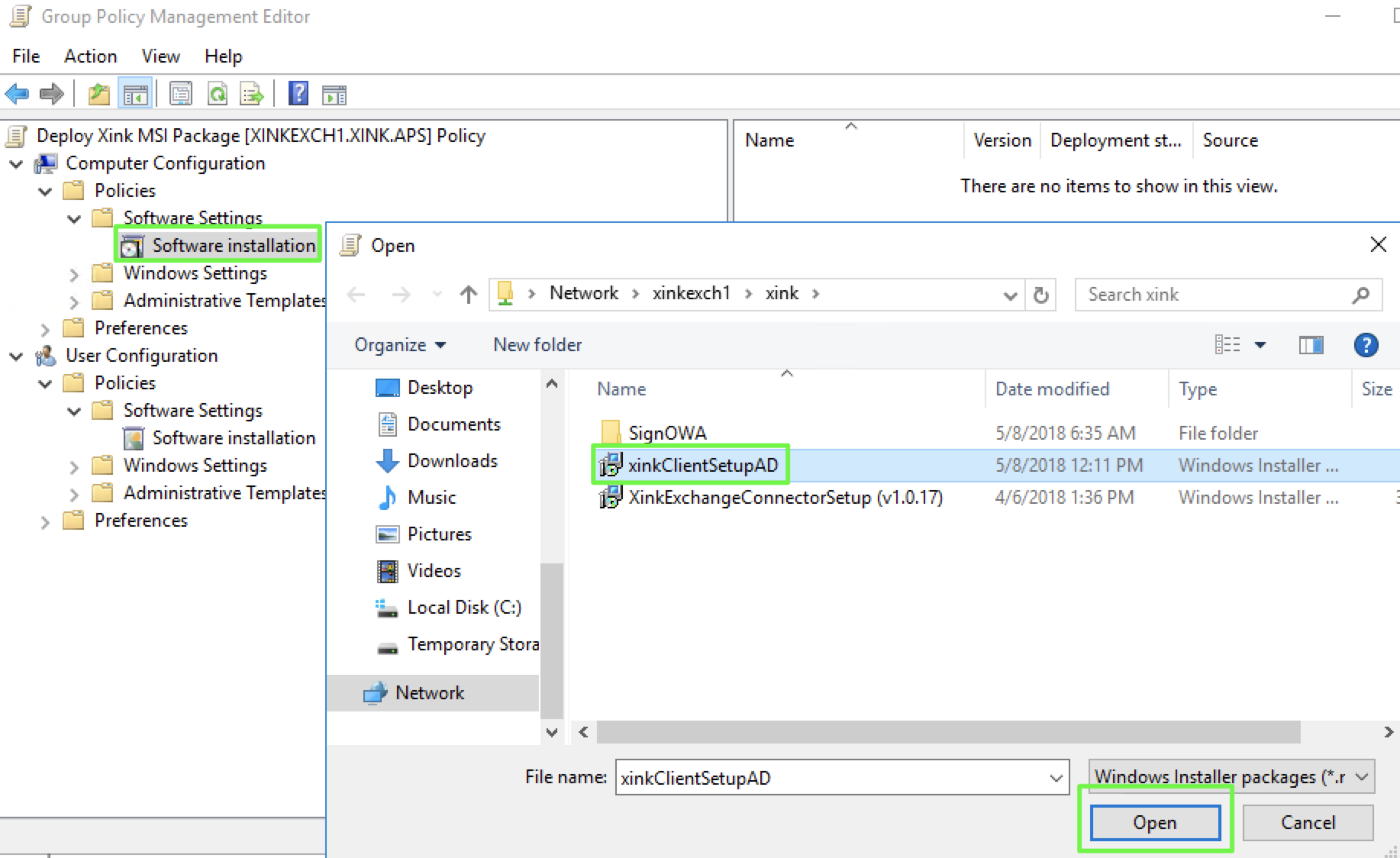Expand Administrative Templates under User Configuration
This screenshot has height=858, width=1400.
74,494
